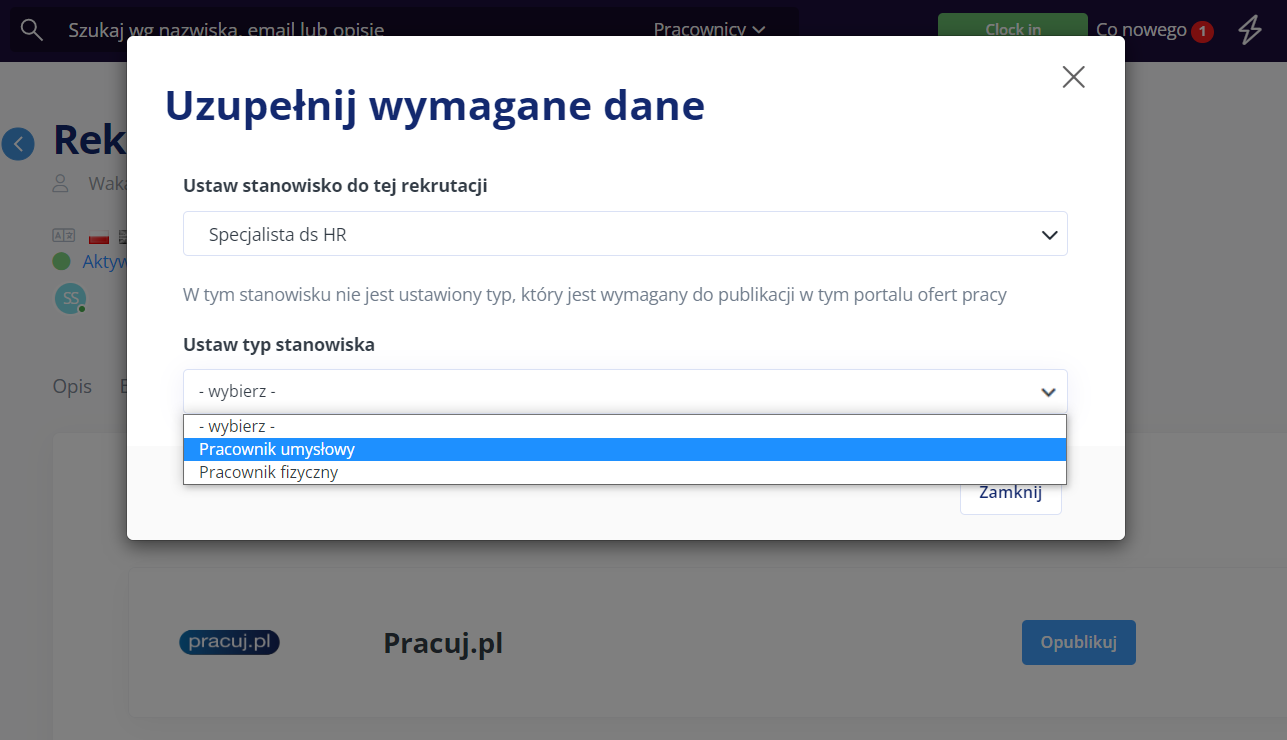Click the green Aktywna status dot
This screenshot has width=1287, height=740.
click(61, 260)
